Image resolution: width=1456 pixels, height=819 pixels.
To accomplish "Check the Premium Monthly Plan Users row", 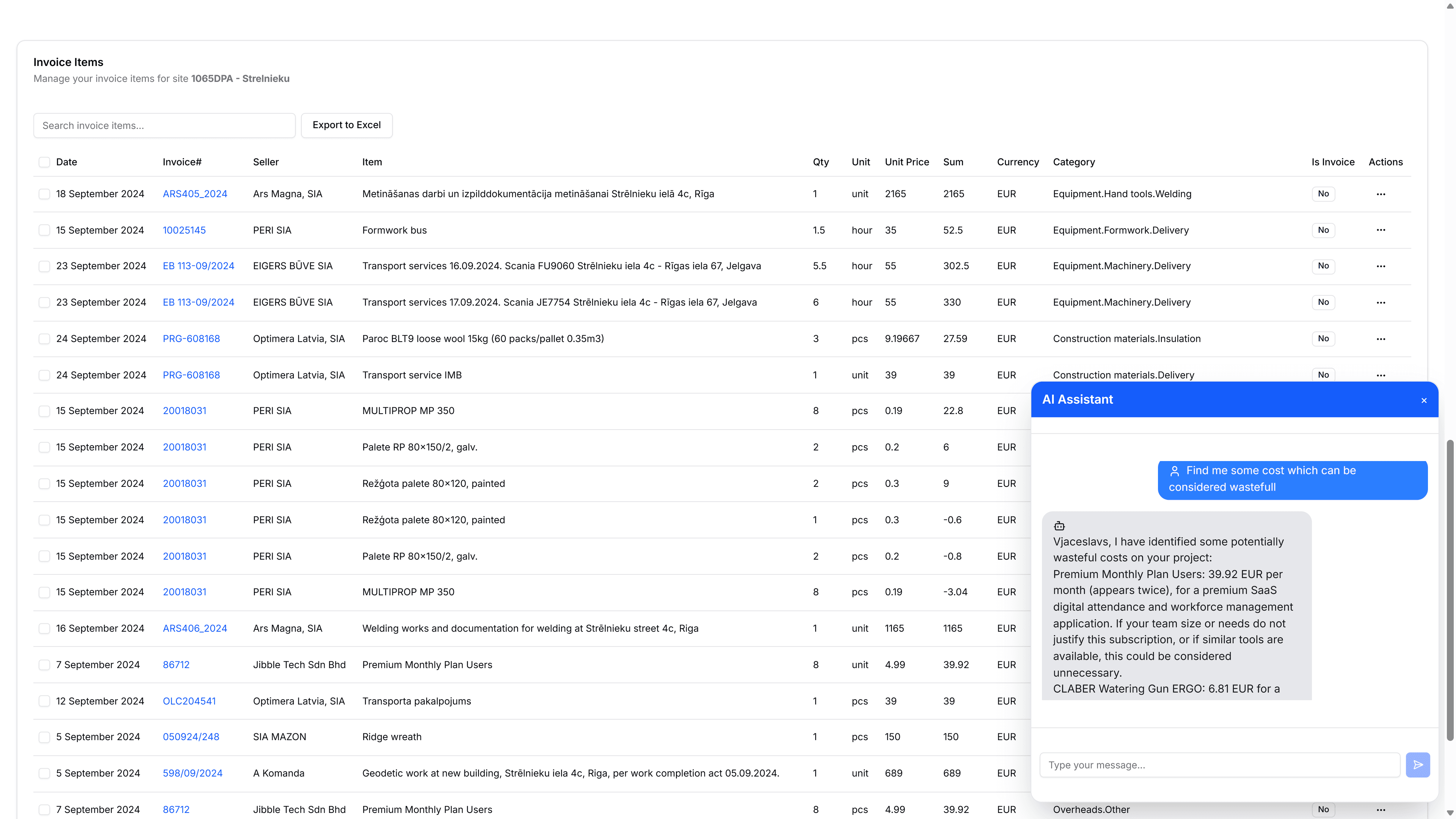I will click(x=44, y=665).
